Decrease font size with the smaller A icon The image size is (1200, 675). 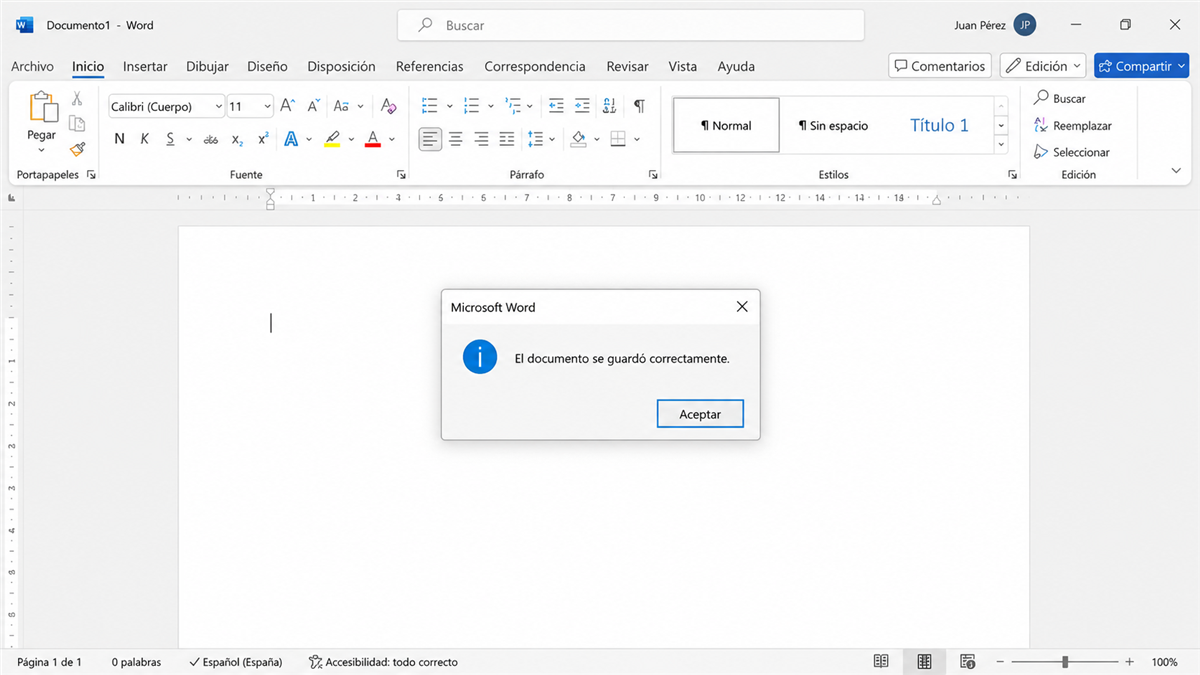click(313, 106)
